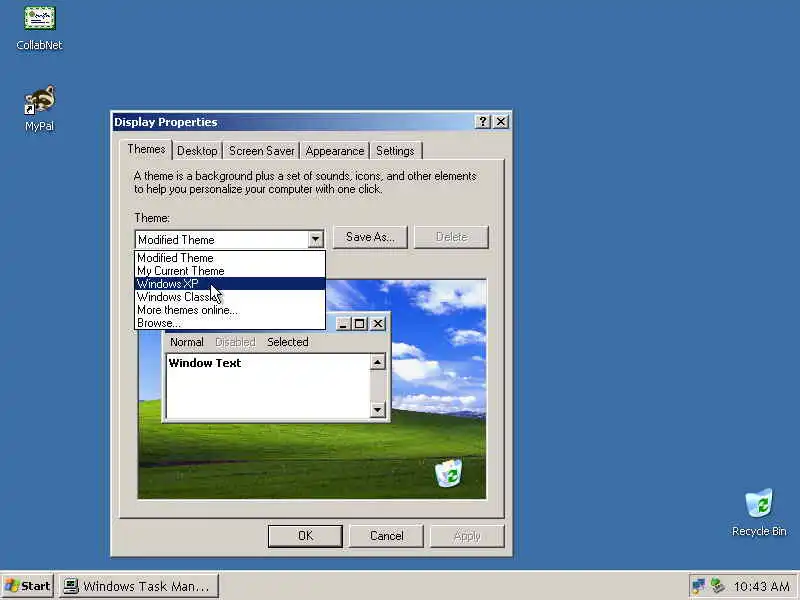Choose My Current Theme option
This screenshot has height=600, width=800.
click(230, 271)
